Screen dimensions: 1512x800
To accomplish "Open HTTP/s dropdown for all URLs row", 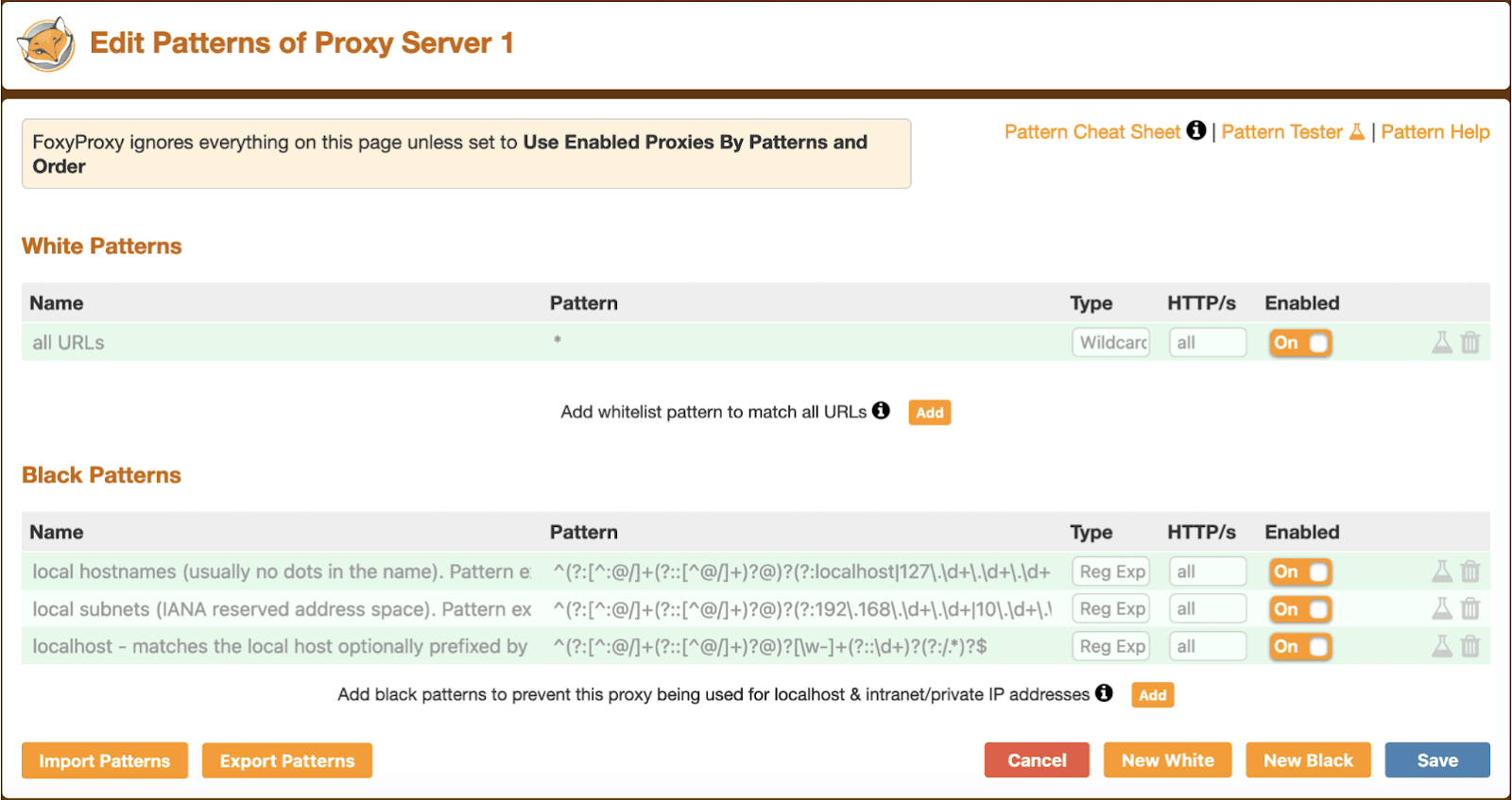I will tap(1208, 342).
